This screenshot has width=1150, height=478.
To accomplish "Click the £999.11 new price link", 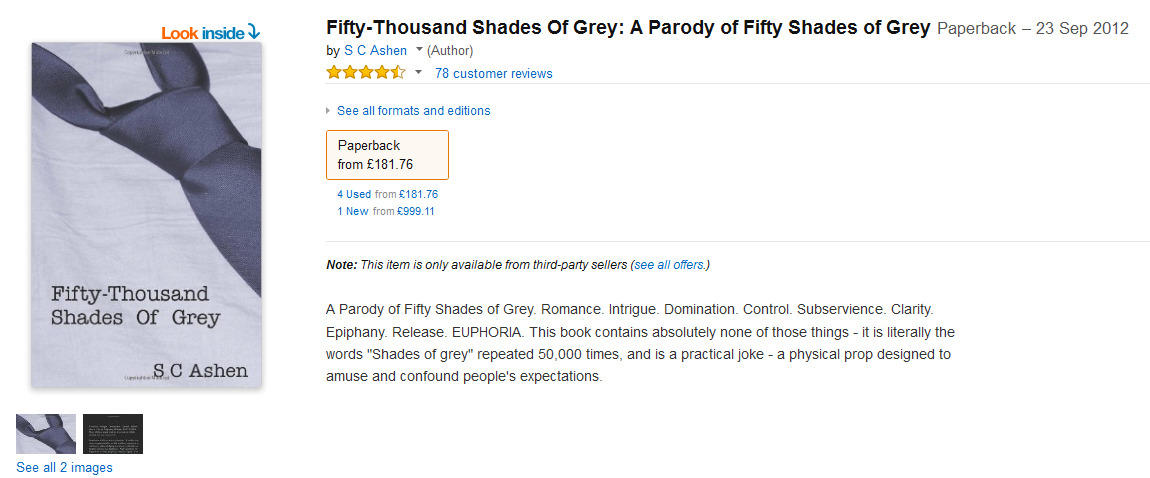I will point(416,211).
